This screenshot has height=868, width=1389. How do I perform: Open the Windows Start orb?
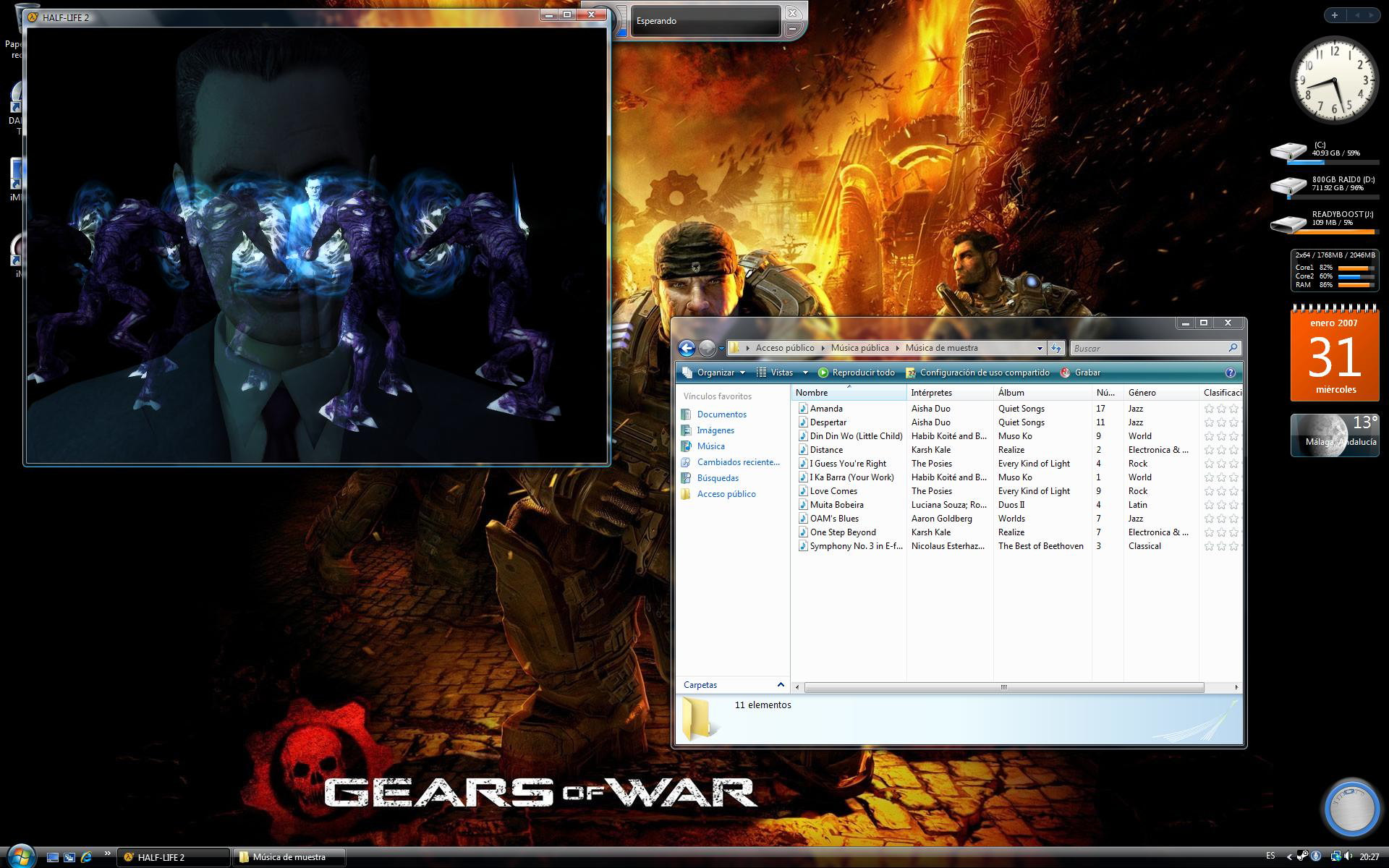tap(20, 856)
